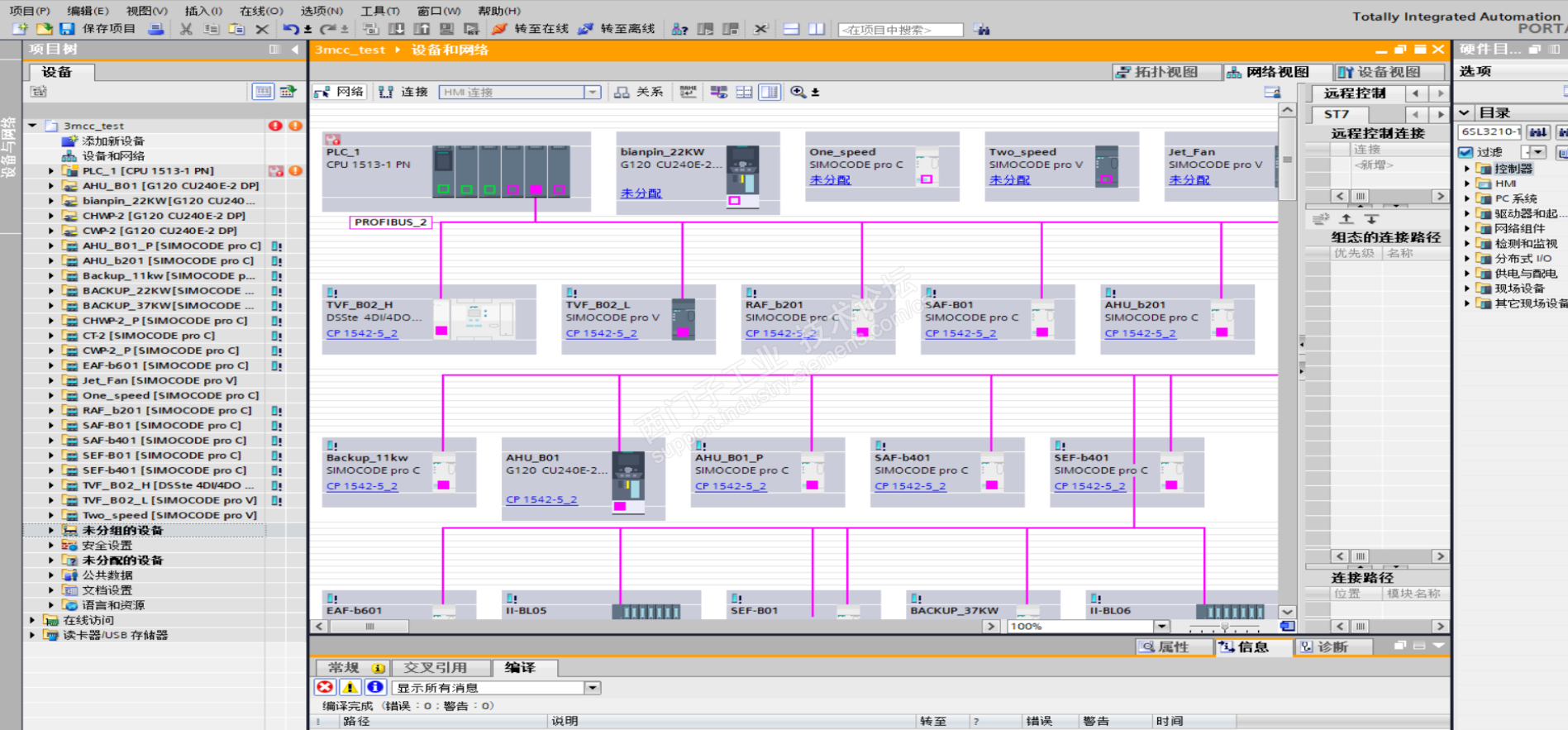Click the warnings filter yellow triangle icon
The width and height of the screenshot is (1568, 730).
350,687
